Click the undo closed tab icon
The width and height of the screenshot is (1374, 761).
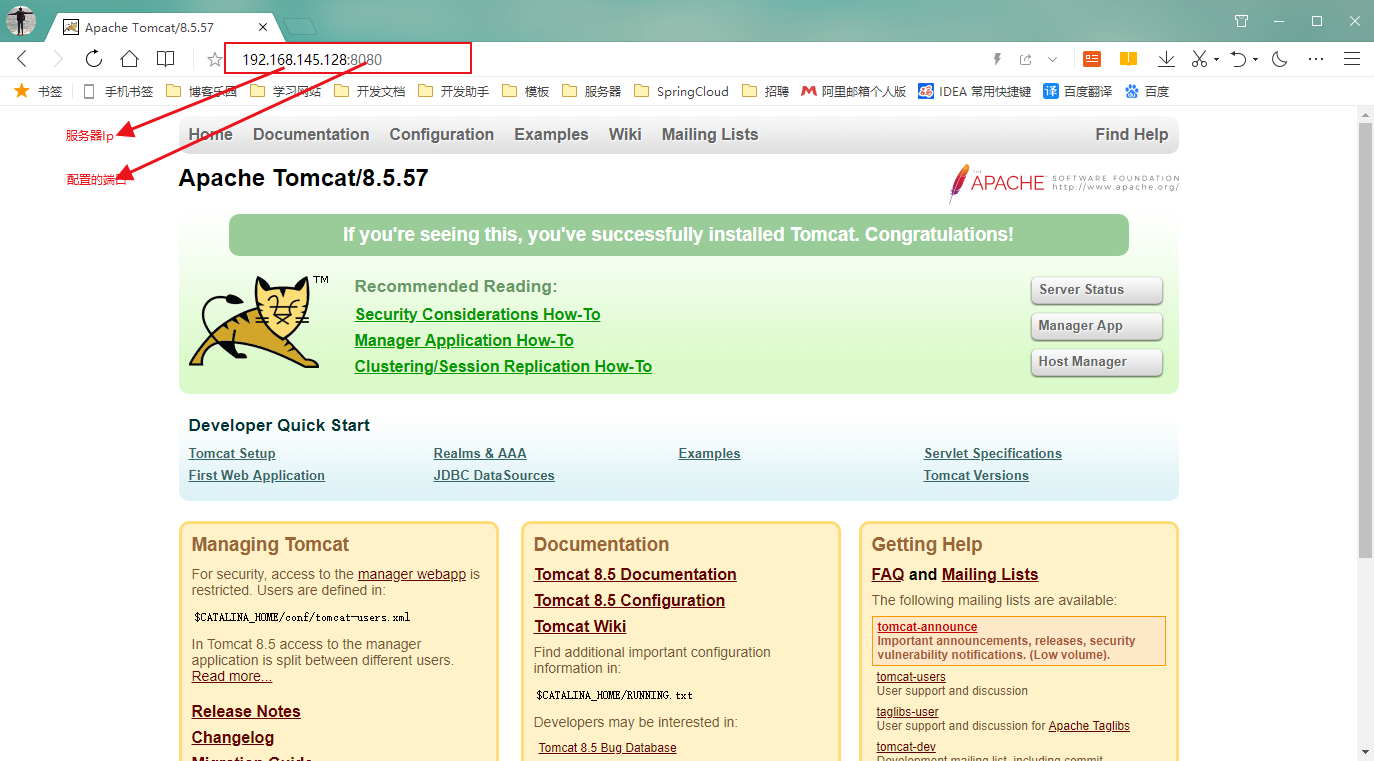tap(1239, 59)
